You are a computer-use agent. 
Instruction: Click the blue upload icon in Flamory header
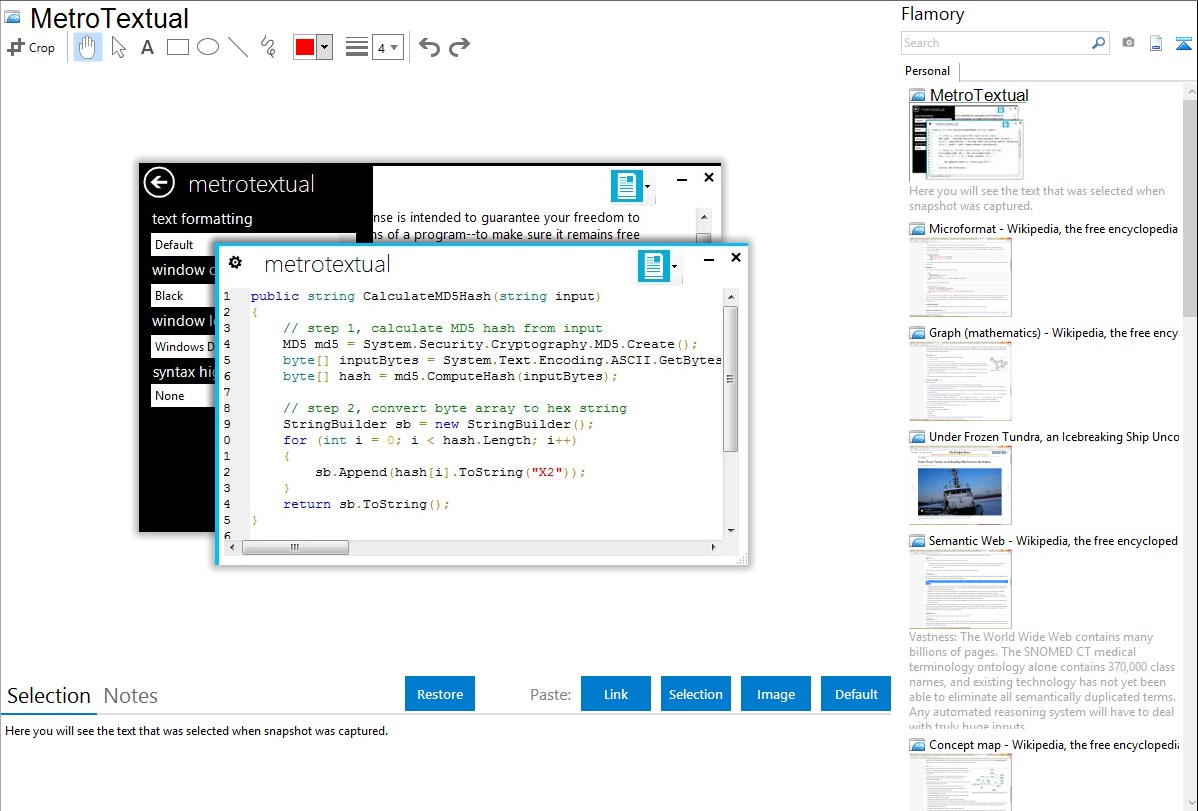pos(1183,44)
